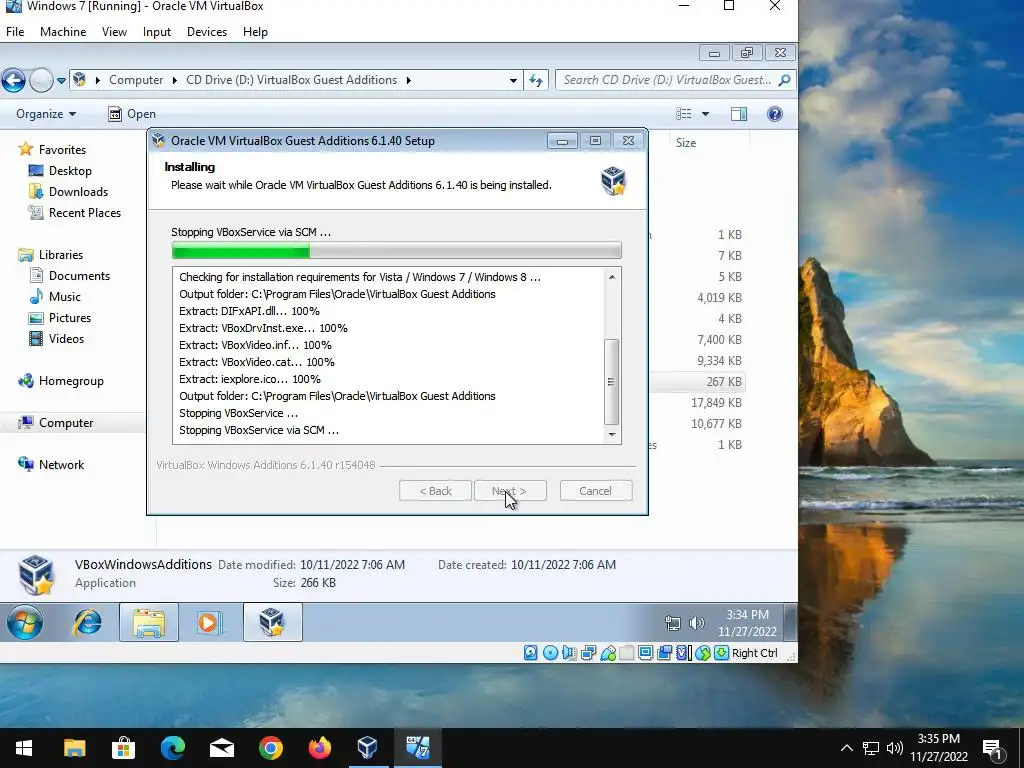The image size is (1024, 768).
Task: Click the guest network tray icon
Action: pyautogui.click(x=673, y=623)
